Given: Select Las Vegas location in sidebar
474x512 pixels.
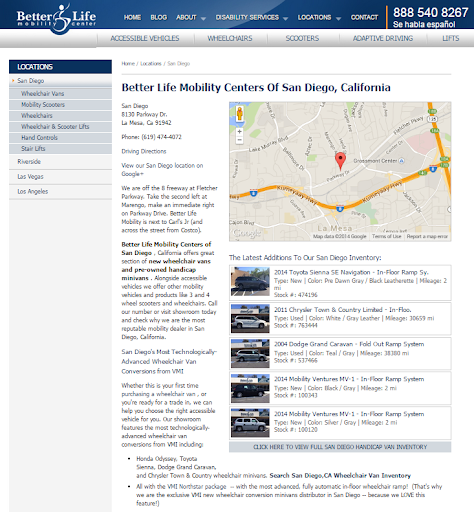Looking at the screenshot, I should coord(60,177).
